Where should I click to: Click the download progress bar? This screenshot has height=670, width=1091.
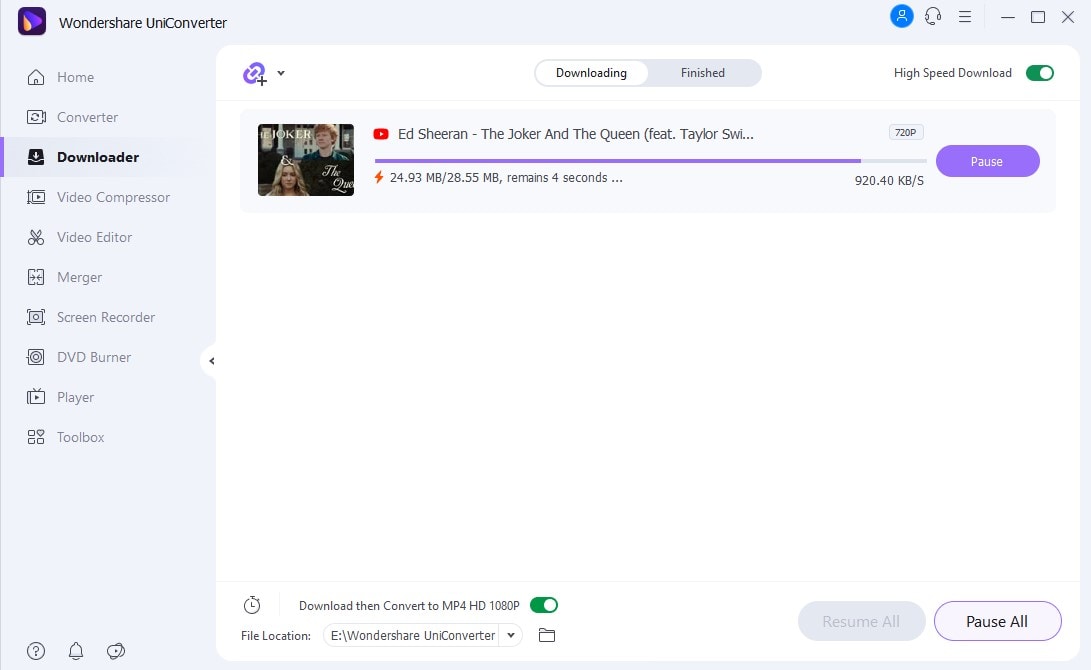click(651, 161)
